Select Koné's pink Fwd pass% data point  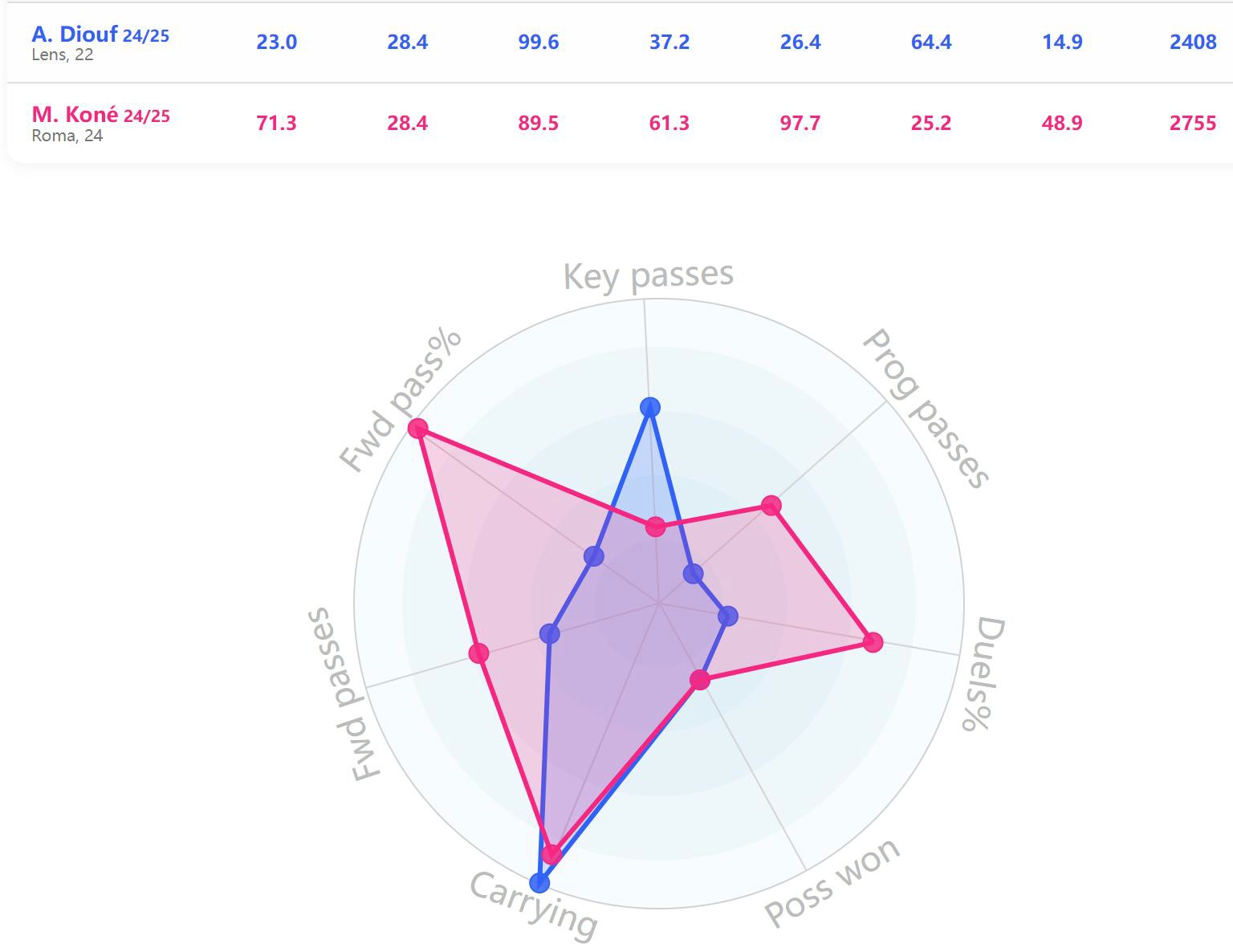[417, 428]
